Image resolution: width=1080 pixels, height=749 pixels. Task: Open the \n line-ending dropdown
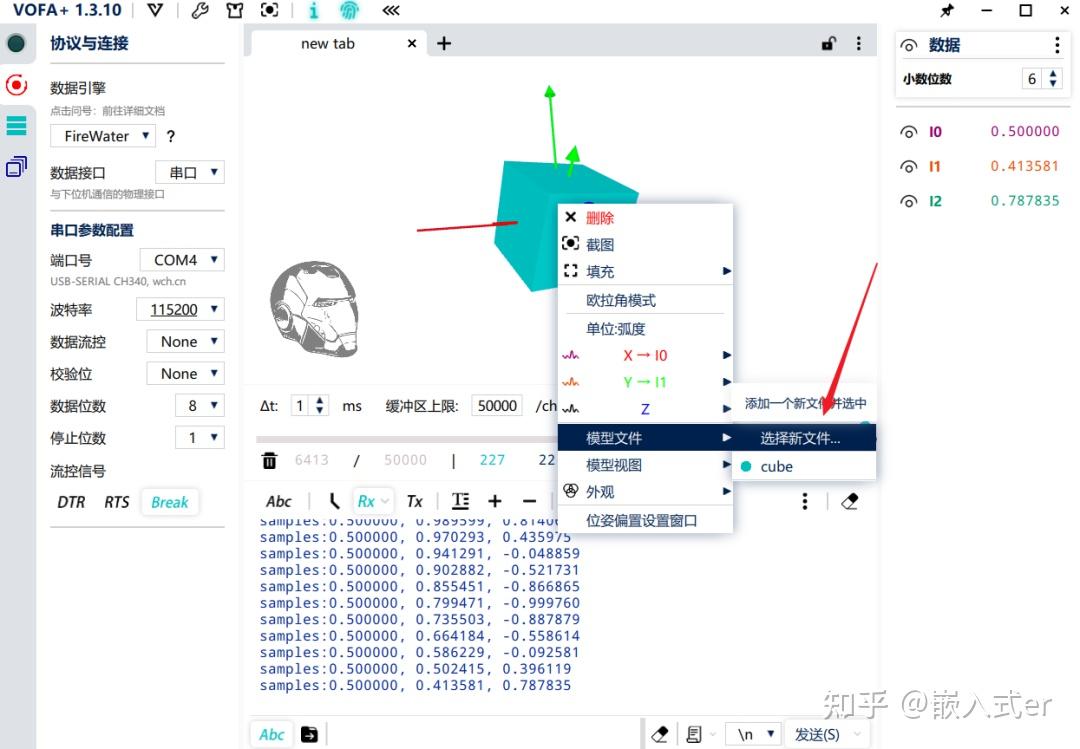point(754,733)
